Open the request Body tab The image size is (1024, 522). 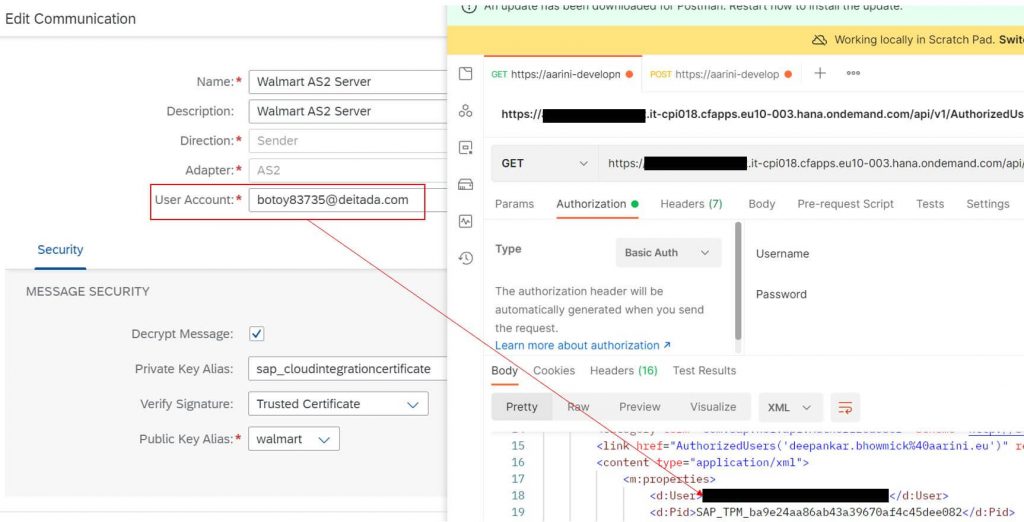pos(761,204)
